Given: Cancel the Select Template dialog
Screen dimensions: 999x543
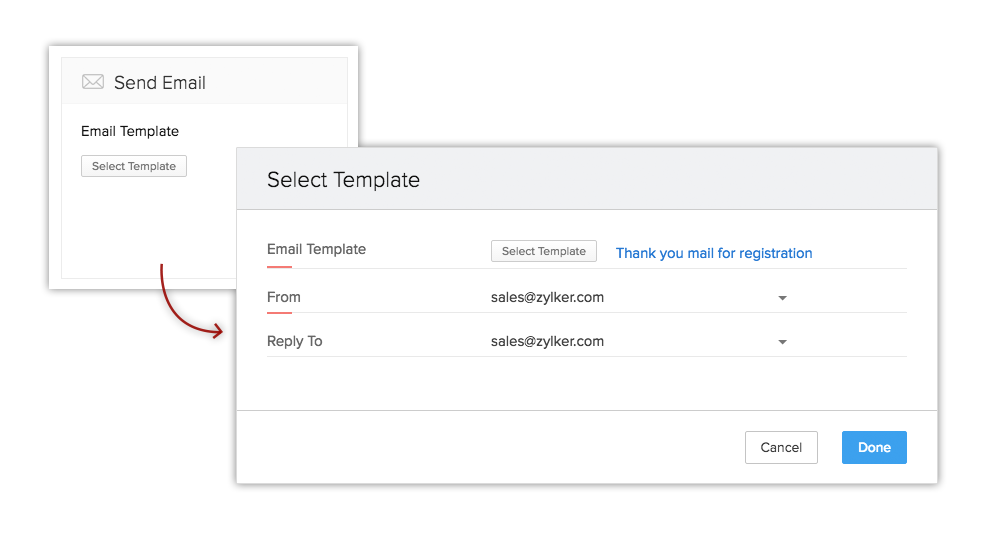Looking at the screenshot, I should (x=781, y=447).
